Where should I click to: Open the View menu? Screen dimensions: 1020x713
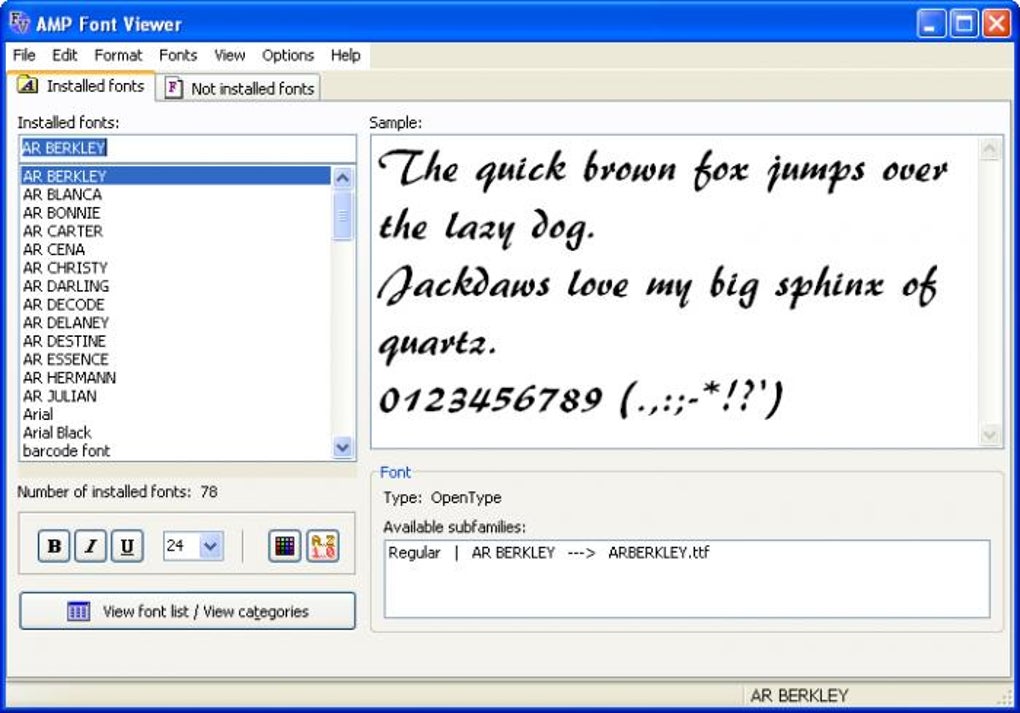point(230,55)
